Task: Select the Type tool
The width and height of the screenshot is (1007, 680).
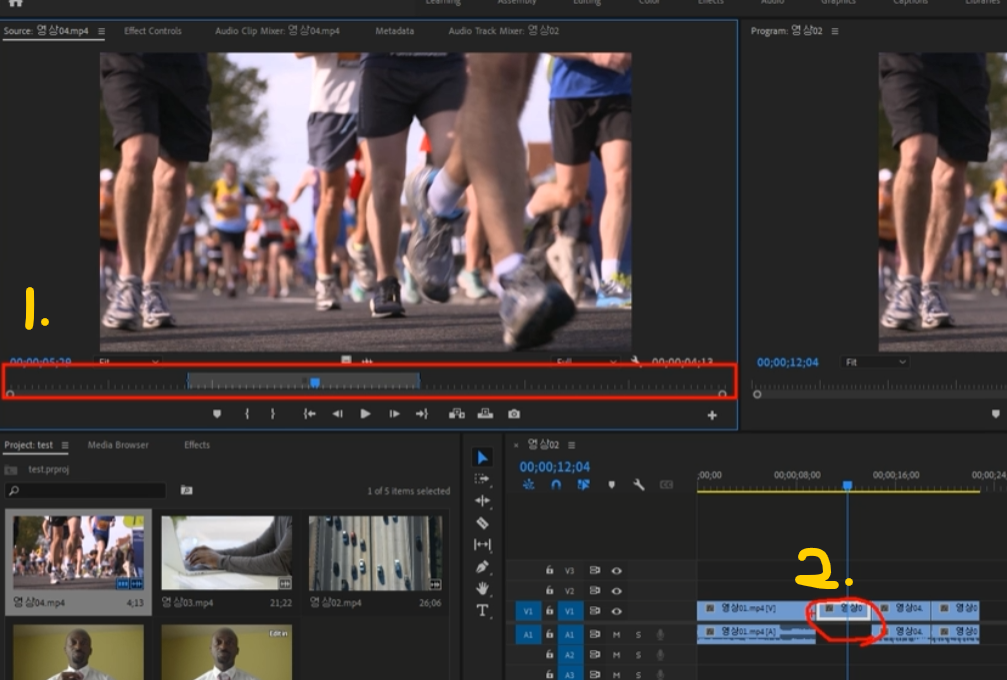Action: (x=482, y=610)
